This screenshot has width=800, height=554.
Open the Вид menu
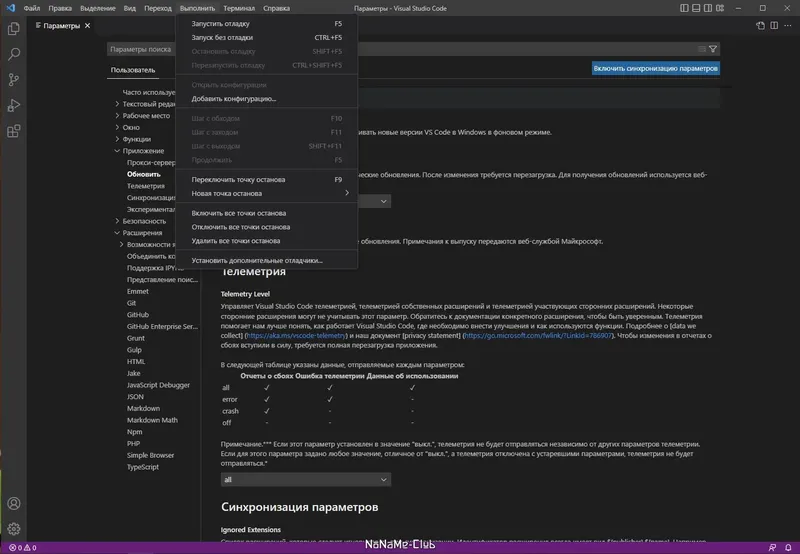[x=130, y=8]
